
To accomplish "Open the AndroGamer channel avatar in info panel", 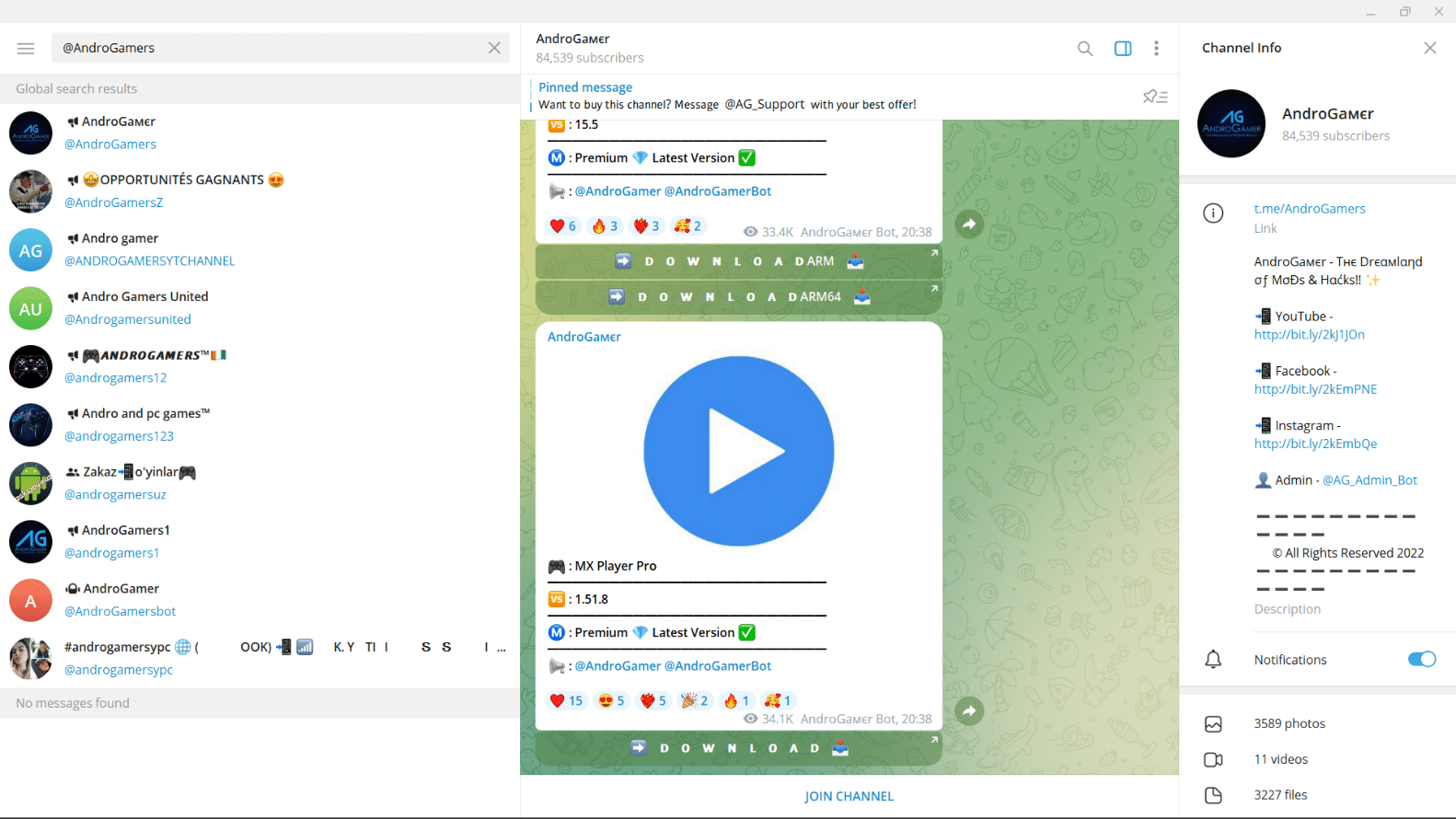I will [x=1231, y=123].
